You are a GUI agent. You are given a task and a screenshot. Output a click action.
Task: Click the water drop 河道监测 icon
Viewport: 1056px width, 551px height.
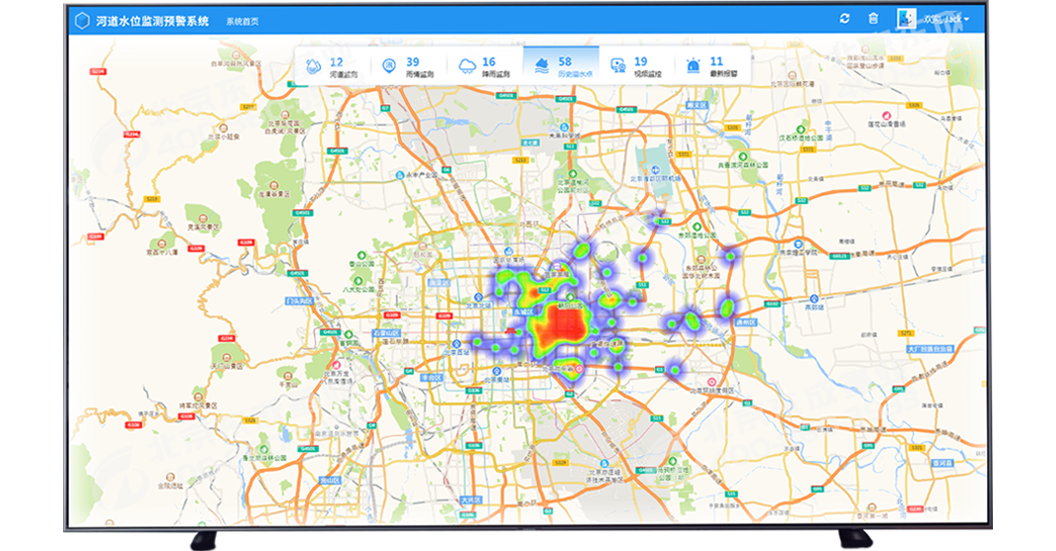point(312,66)
